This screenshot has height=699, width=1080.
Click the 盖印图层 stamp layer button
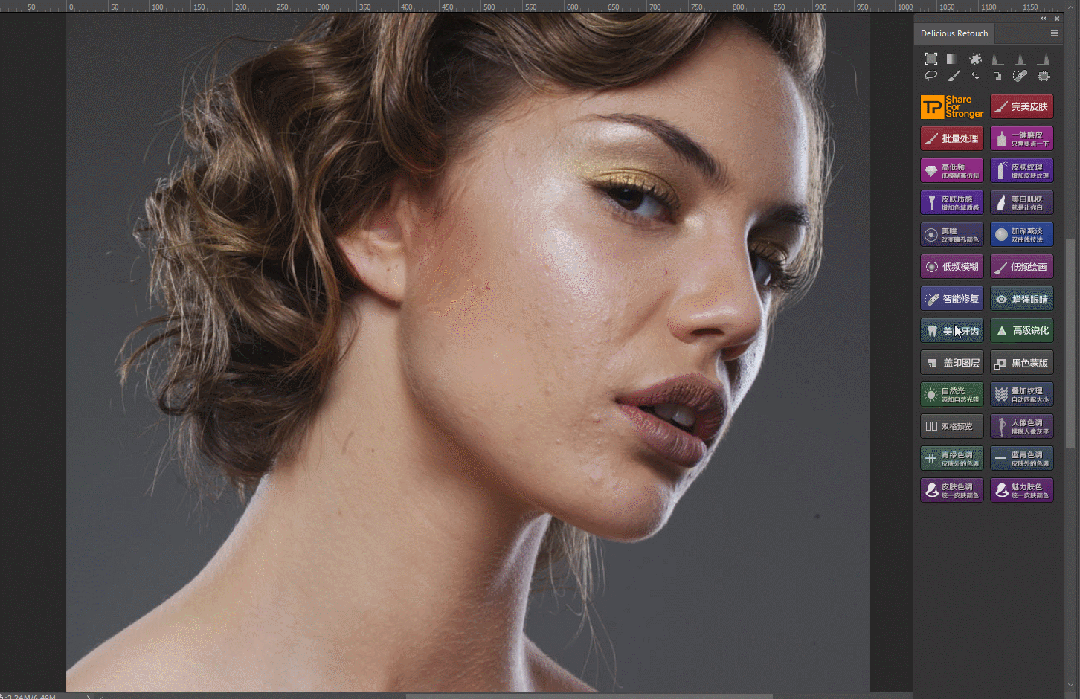pyautogui.click(x=952, y=363)
